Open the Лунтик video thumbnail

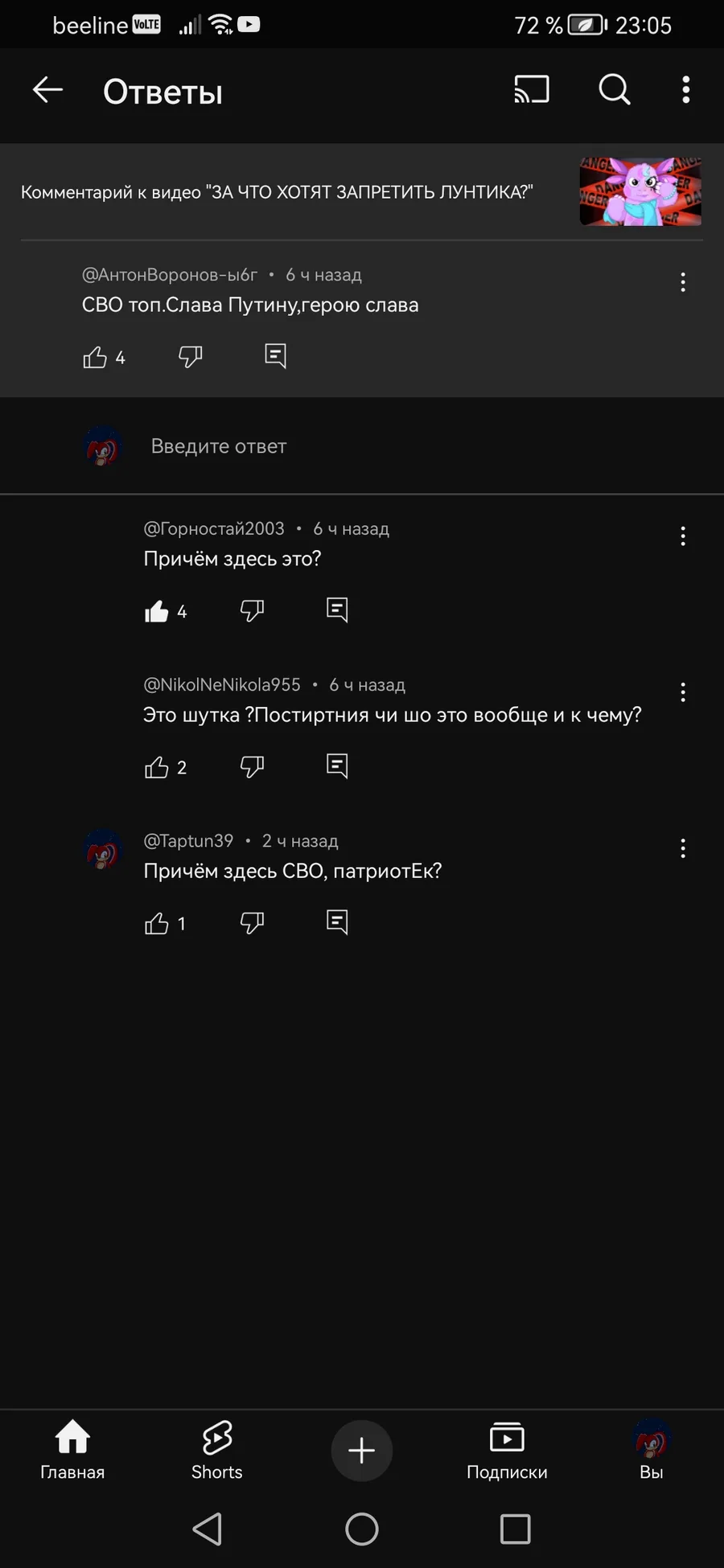640,191
